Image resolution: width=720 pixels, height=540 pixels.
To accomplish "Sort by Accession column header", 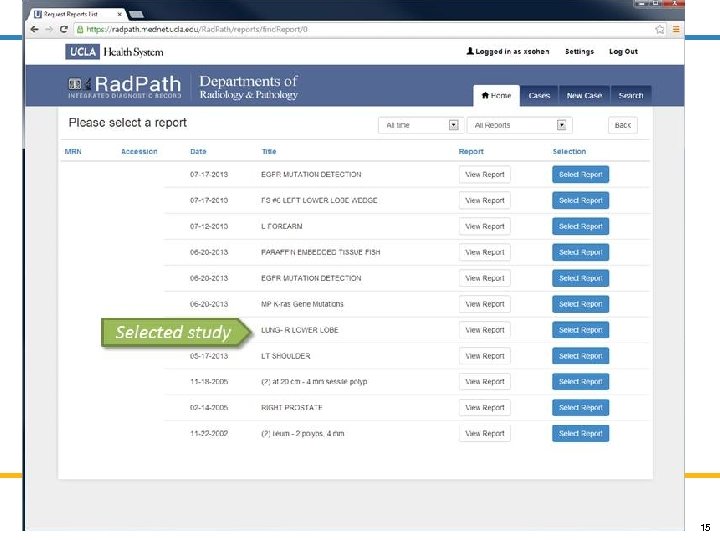I will (139, 151).
